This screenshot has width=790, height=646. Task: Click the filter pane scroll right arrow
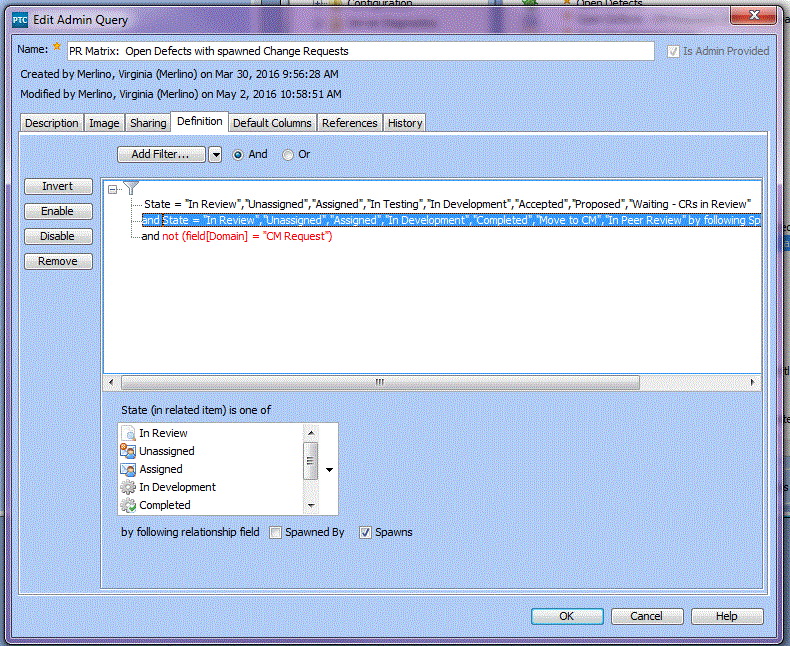[752, 382]
